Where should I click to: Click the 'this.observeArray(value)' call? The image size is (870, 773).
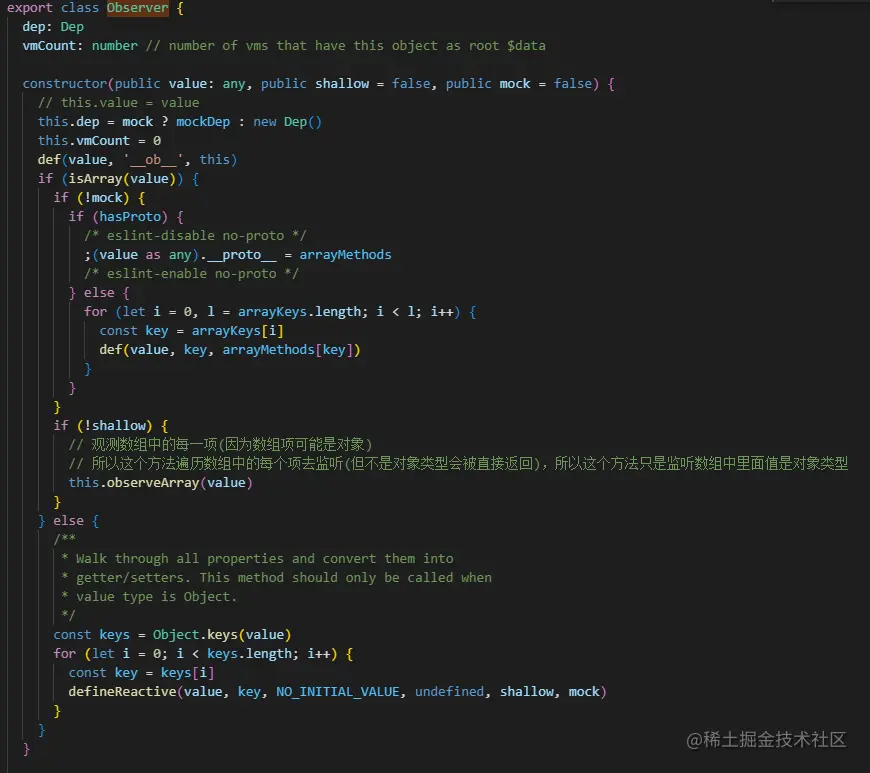coord(160,483)
